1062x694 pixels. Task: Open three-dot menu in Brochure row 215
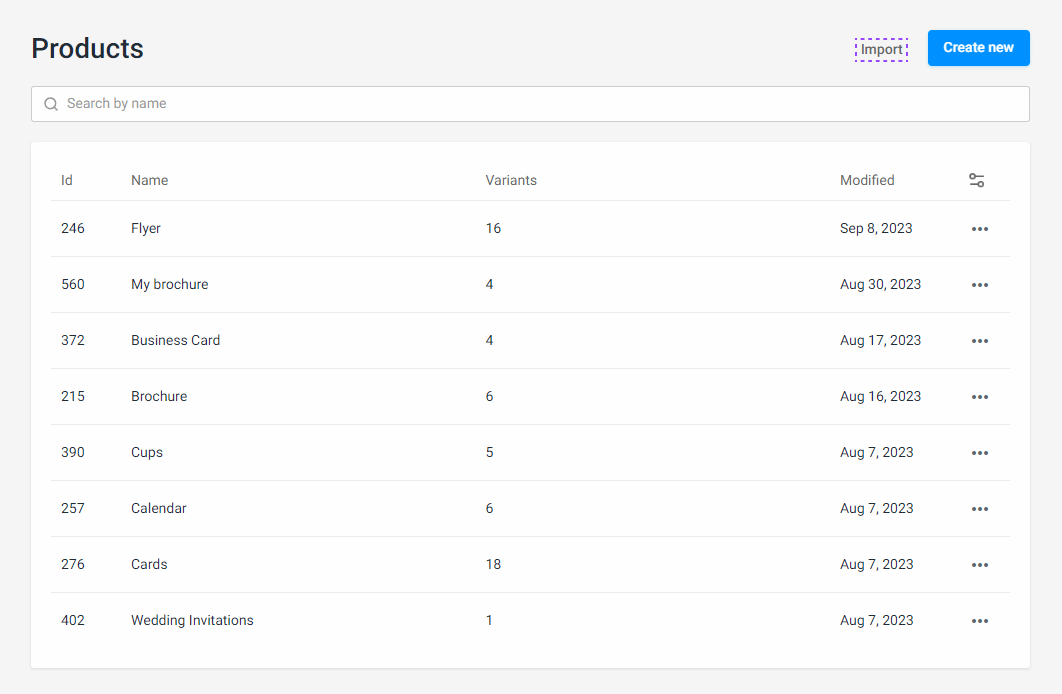(x=979, y=397)
